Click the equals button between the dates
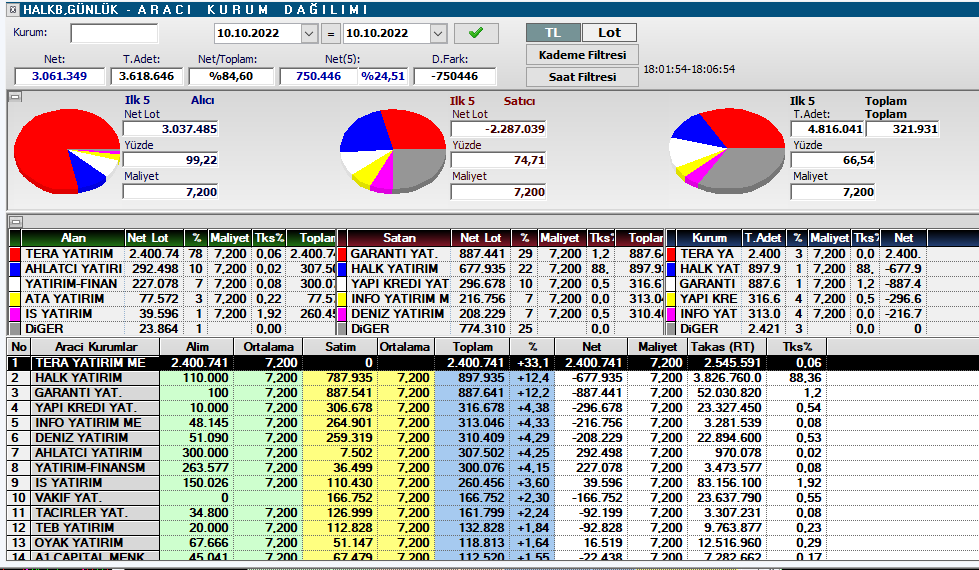 [x=330, y=34]
